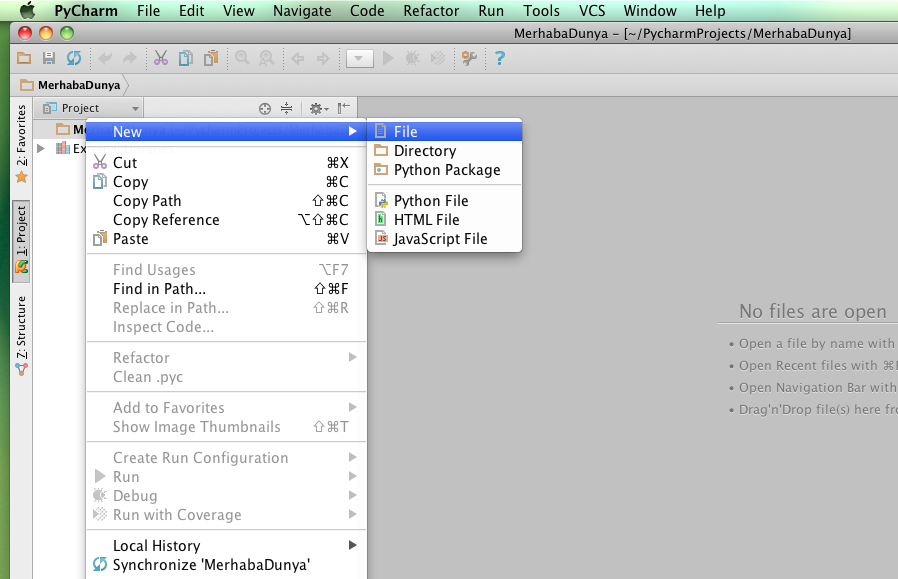
Task: Select Copy Reference from the context menu
Action: pyautogui.click(x=226, y=220)
